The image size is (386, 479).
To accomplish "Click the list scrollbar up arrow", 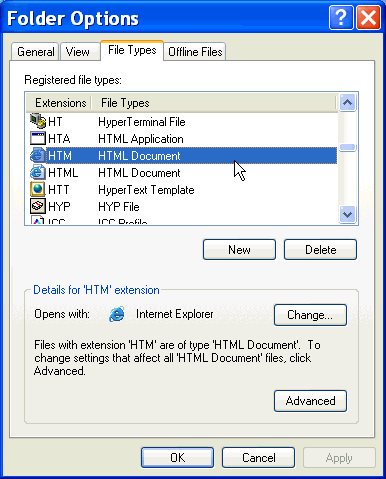I will (348, 102).
